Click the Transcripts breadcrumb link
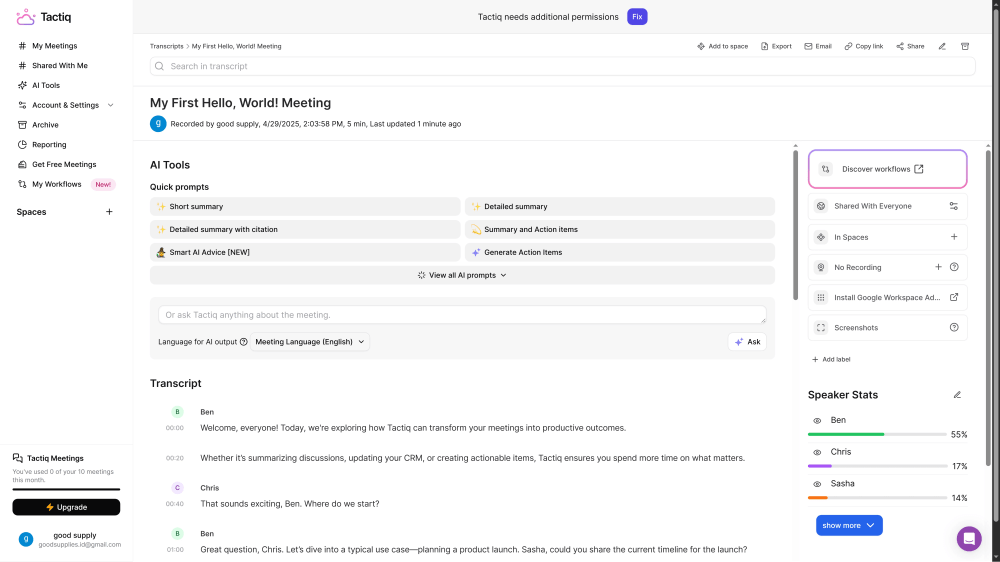1000x562 pixels. pyautogui.click(x=166, y=46)
